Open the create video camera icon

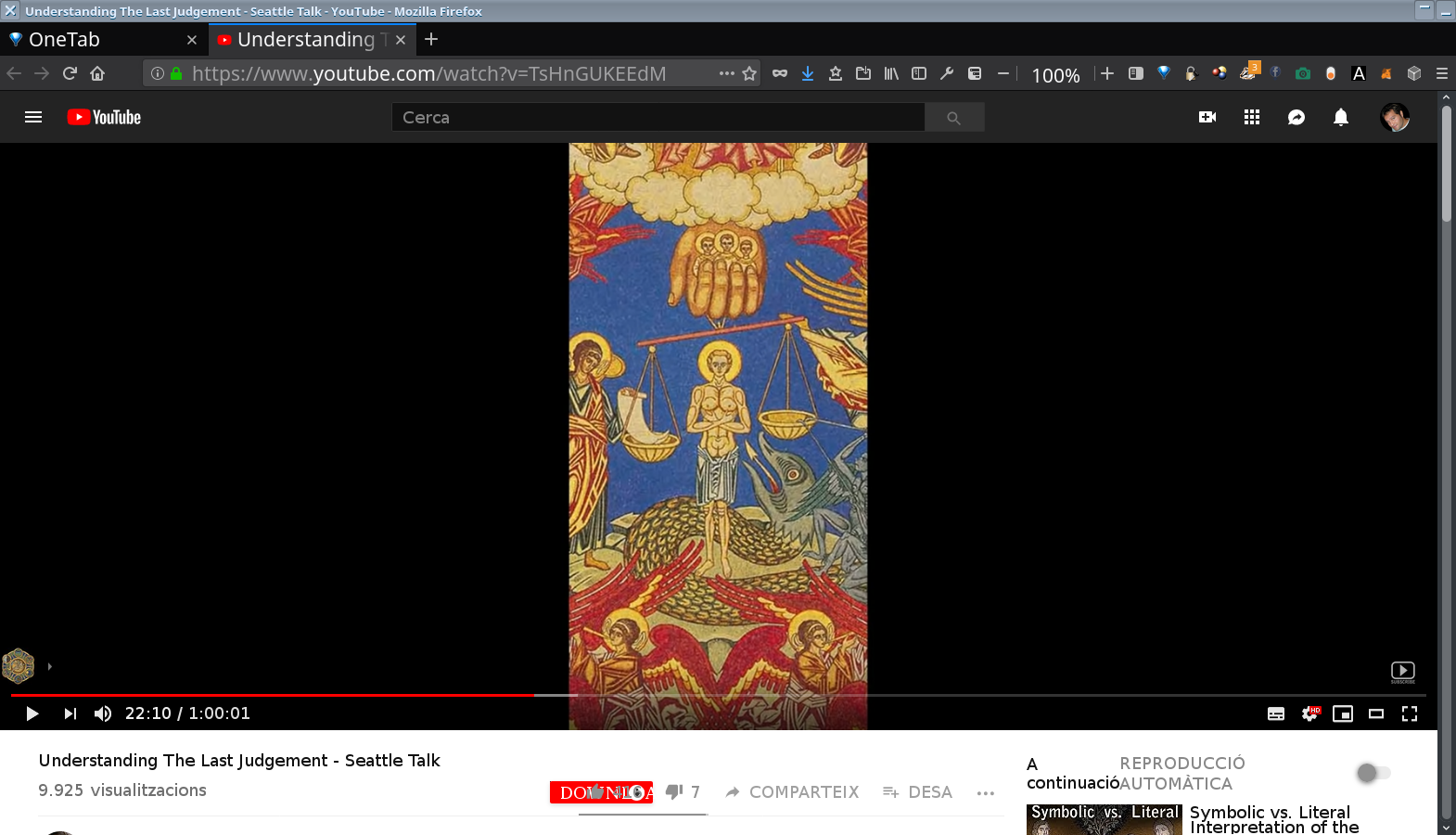pyautogui.click(x=1207, y=117)
